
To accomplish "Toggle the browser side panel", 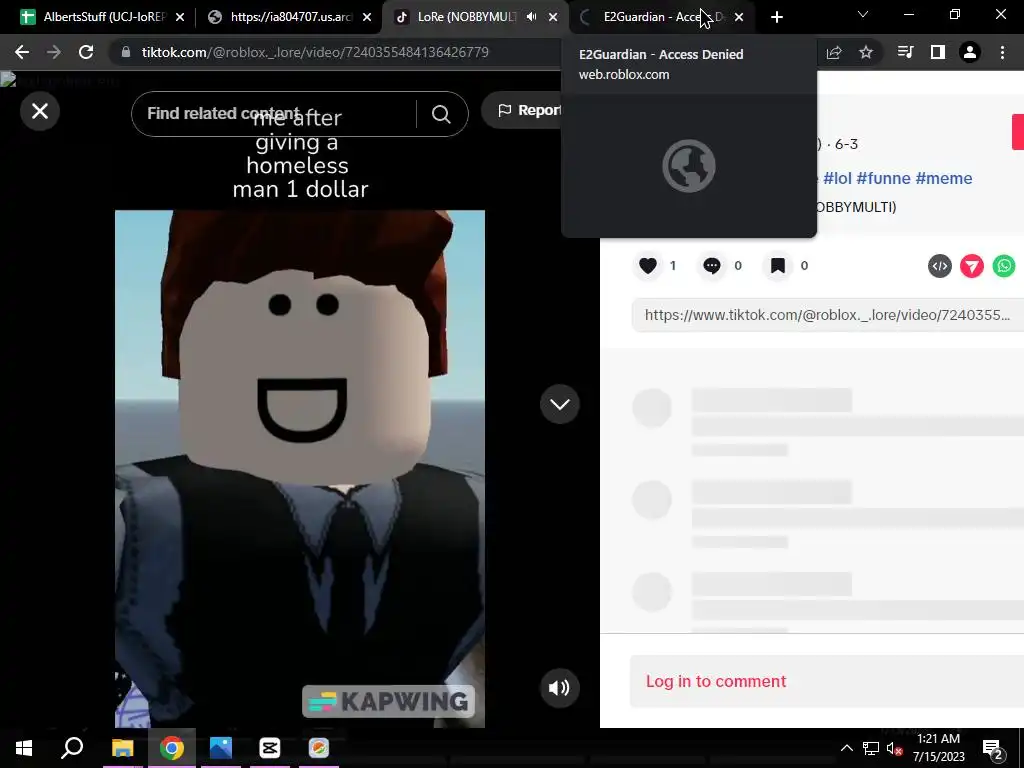I will tap(938, 52).
